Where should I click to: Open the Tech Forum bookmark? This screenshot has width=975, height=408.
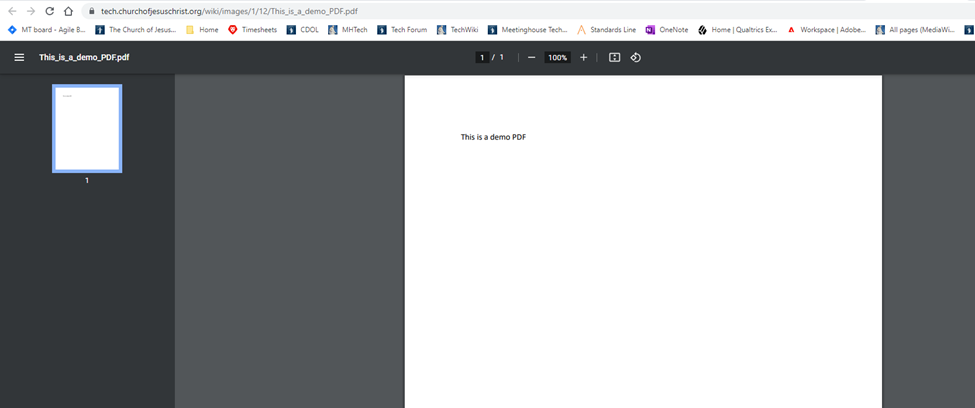[402, 30]
